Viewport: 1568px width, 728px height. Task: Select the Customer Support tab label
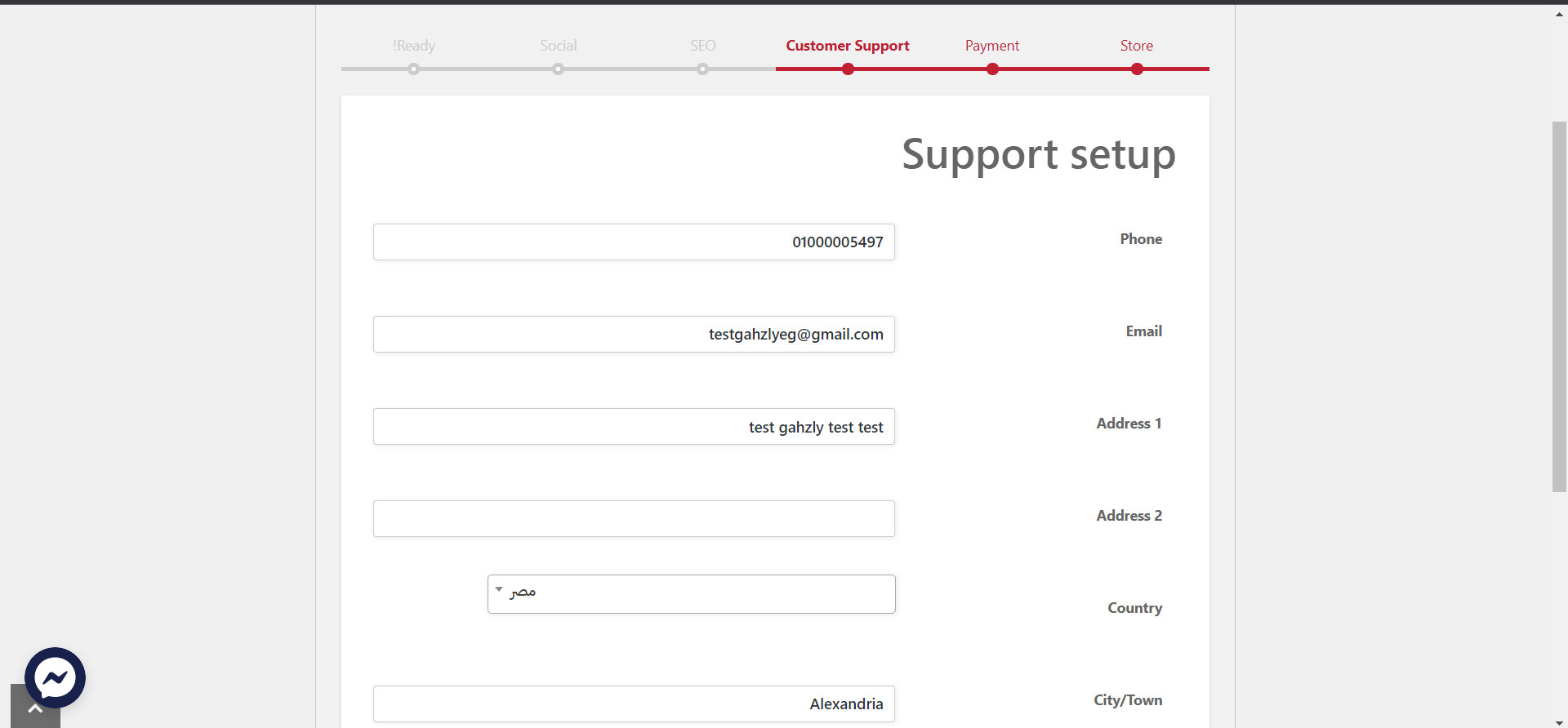(847, 46)
